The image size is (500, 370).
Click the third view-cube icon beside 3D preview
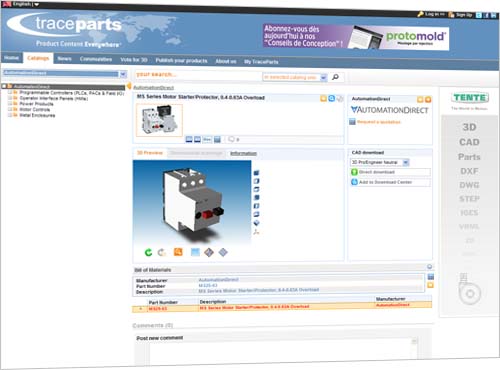pos(256,189)
